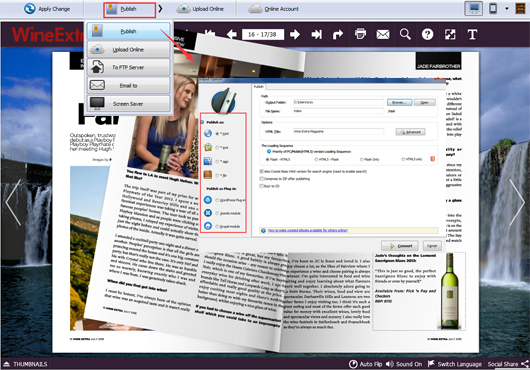The width and height of the screenshot is (530, 370).
Task: Click the Joomla module icon
Action: (208, 213)
